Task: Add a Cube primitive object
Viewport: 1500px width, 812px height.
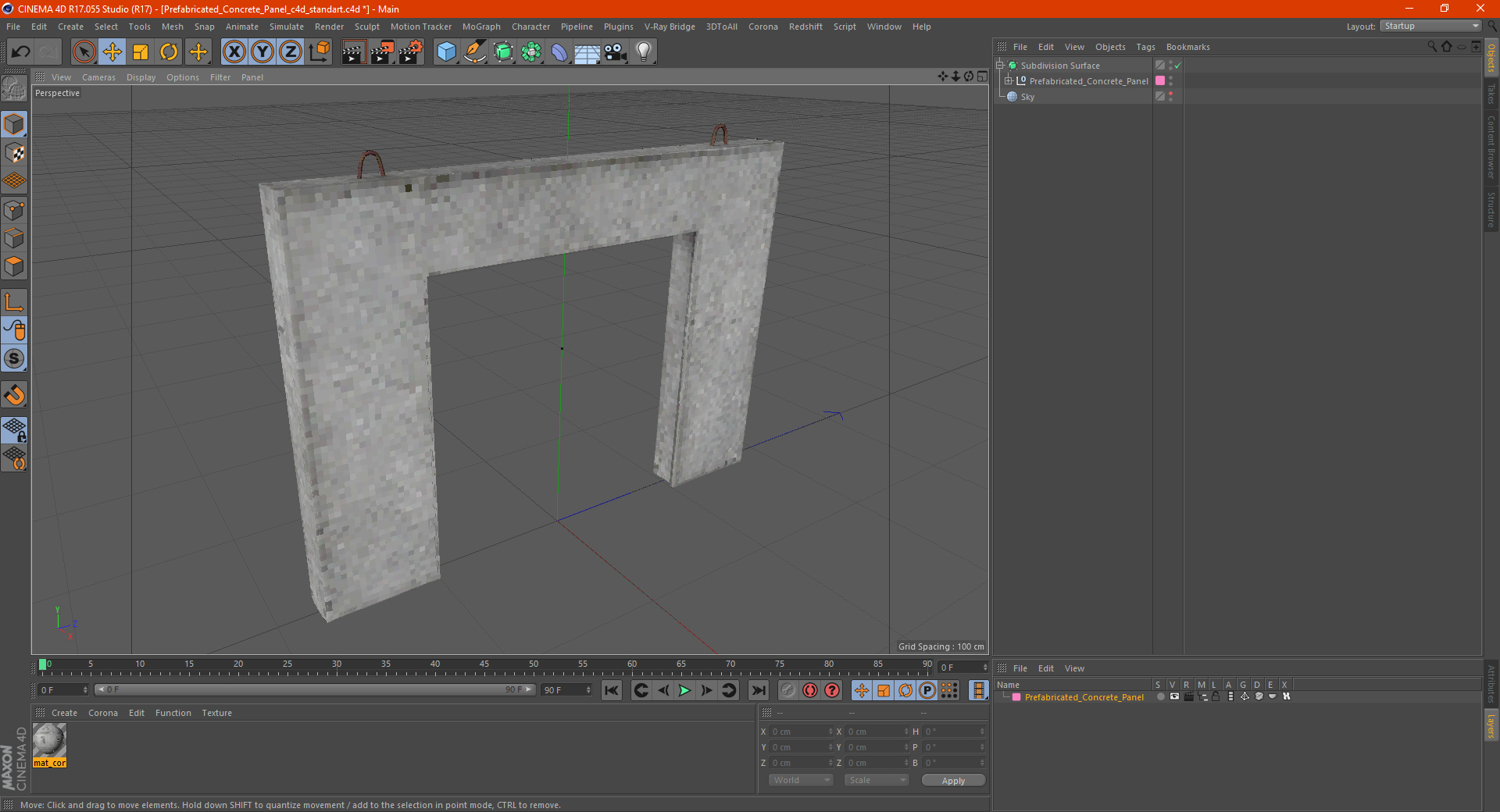Action: coord(446,52)
